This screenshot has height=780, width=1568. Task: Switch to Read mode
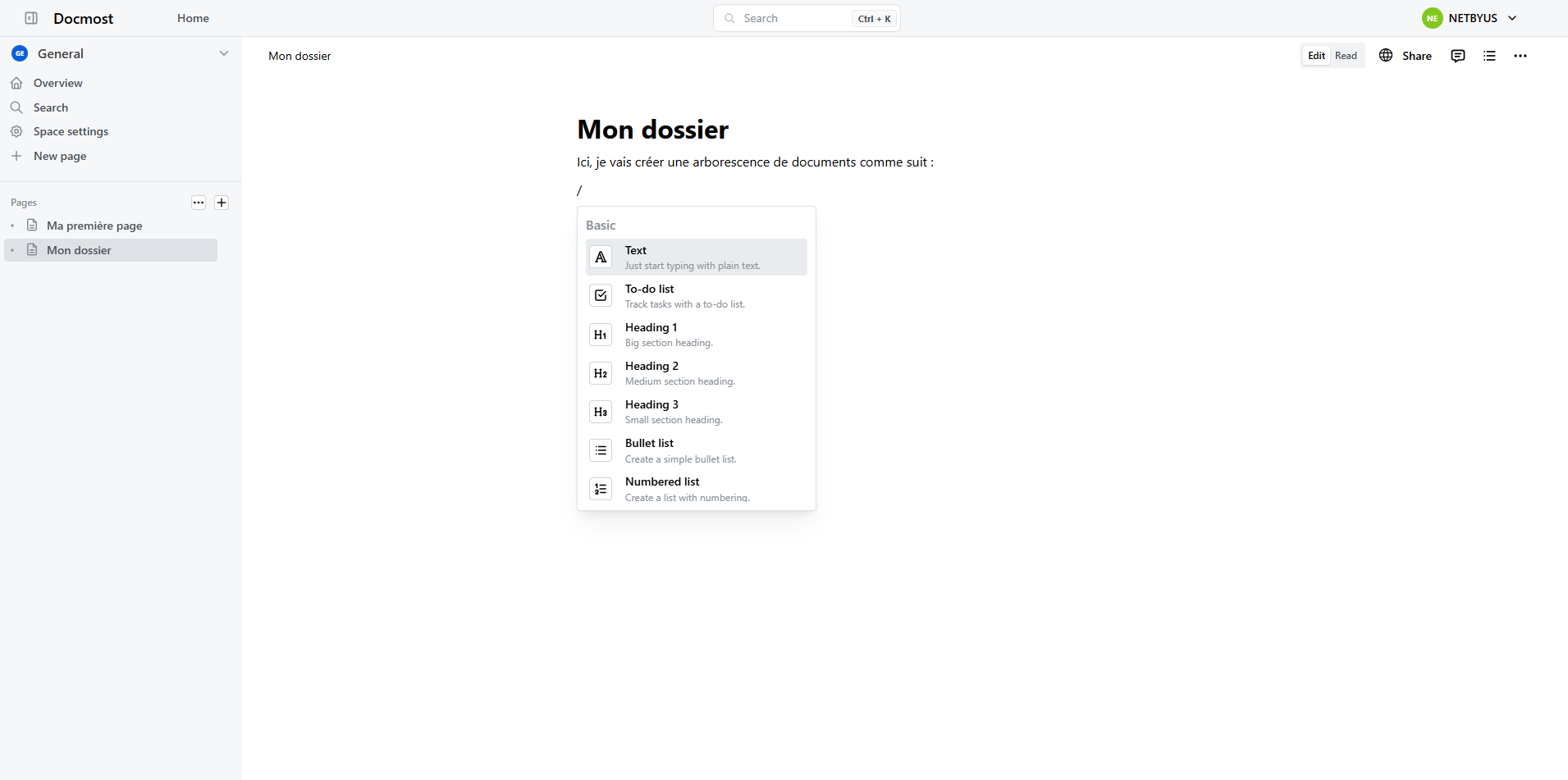[1346, 56]
